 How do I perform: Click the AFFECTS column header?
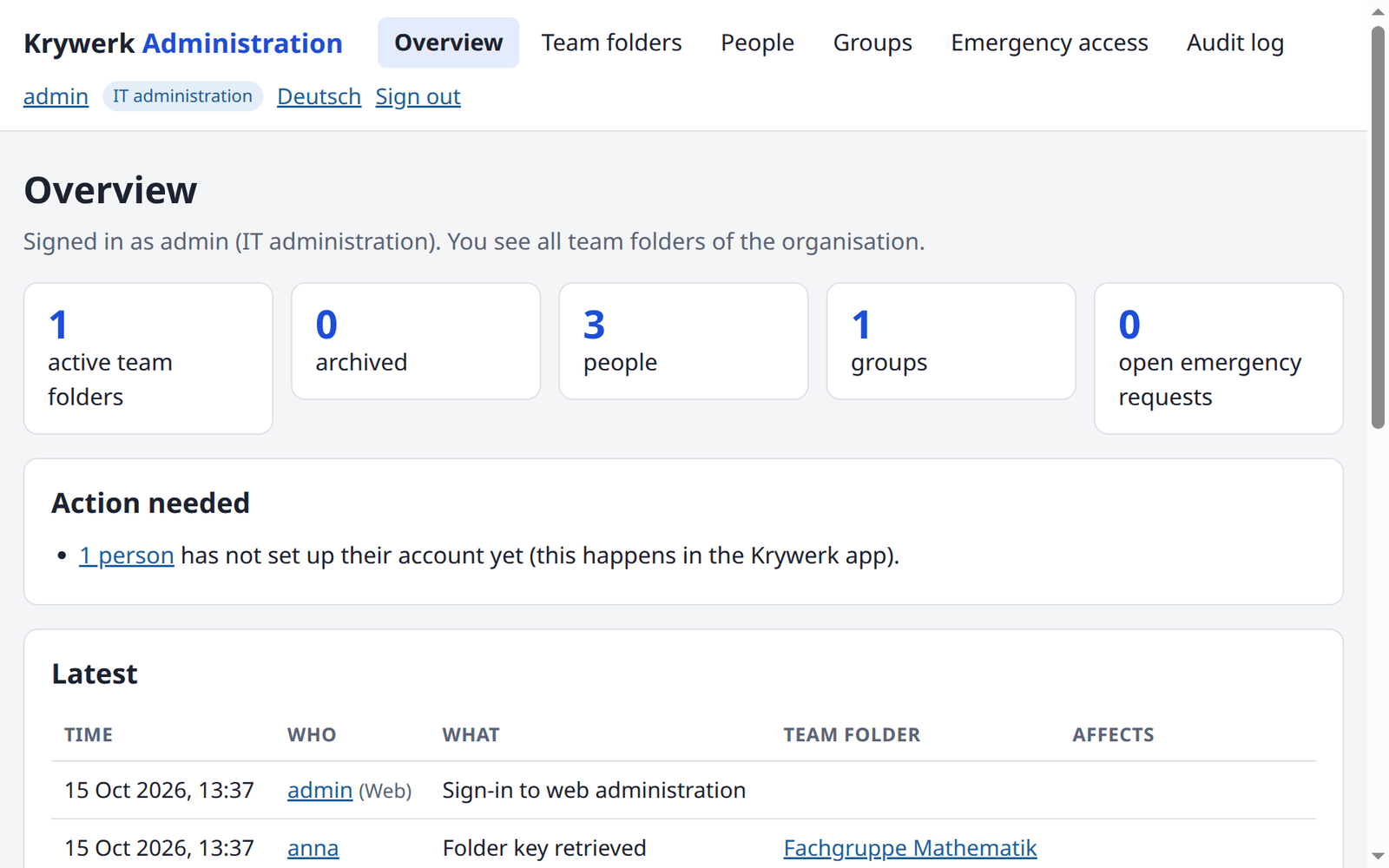coord(1113,735)
